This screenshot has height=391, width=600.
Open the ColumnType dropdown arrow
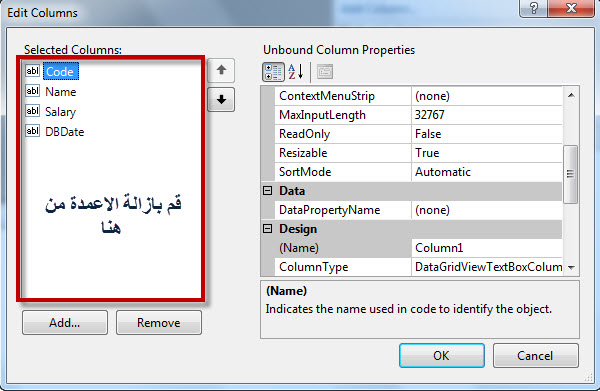pyautogui.click(x=571, y=267)
